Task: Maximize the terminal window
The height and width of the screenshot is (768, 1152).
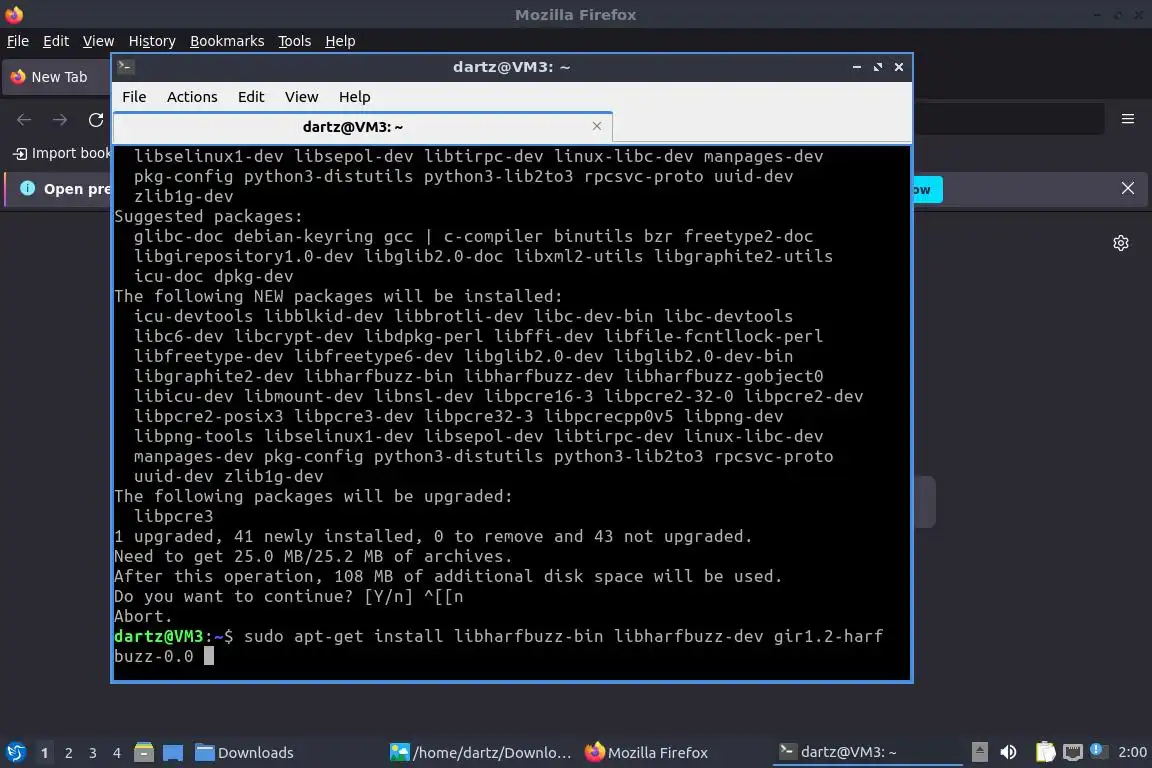Action: pos(878,67)
